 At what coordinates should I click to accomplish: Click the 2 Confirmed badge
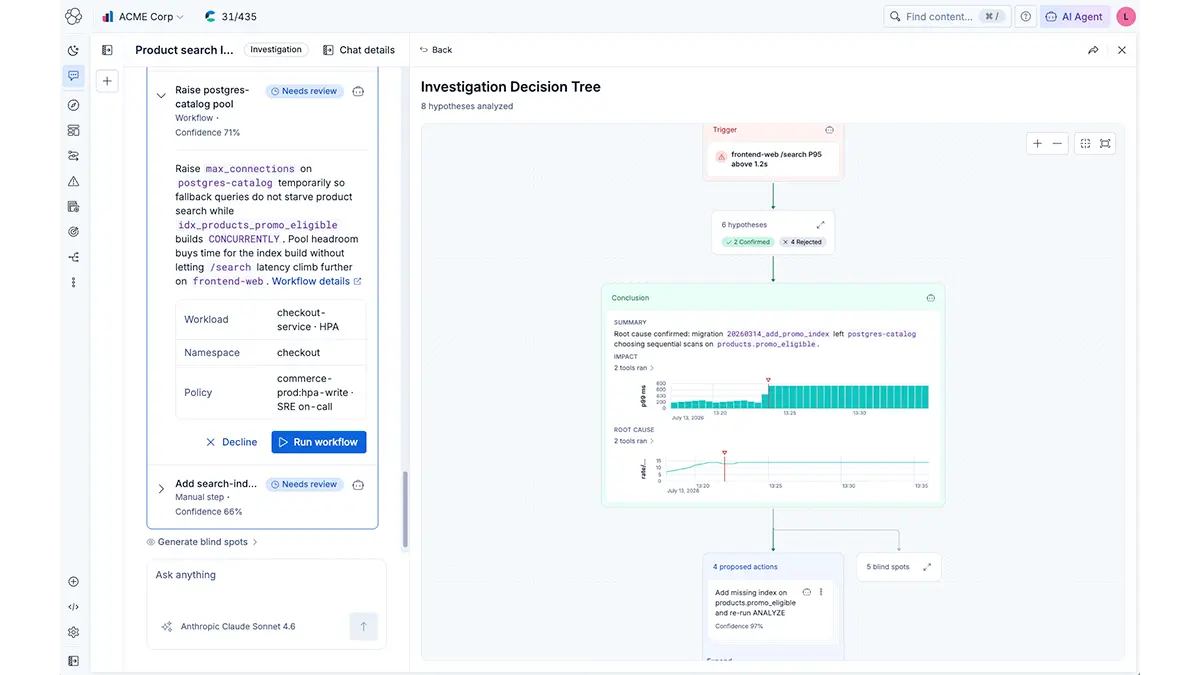(746, 242)
